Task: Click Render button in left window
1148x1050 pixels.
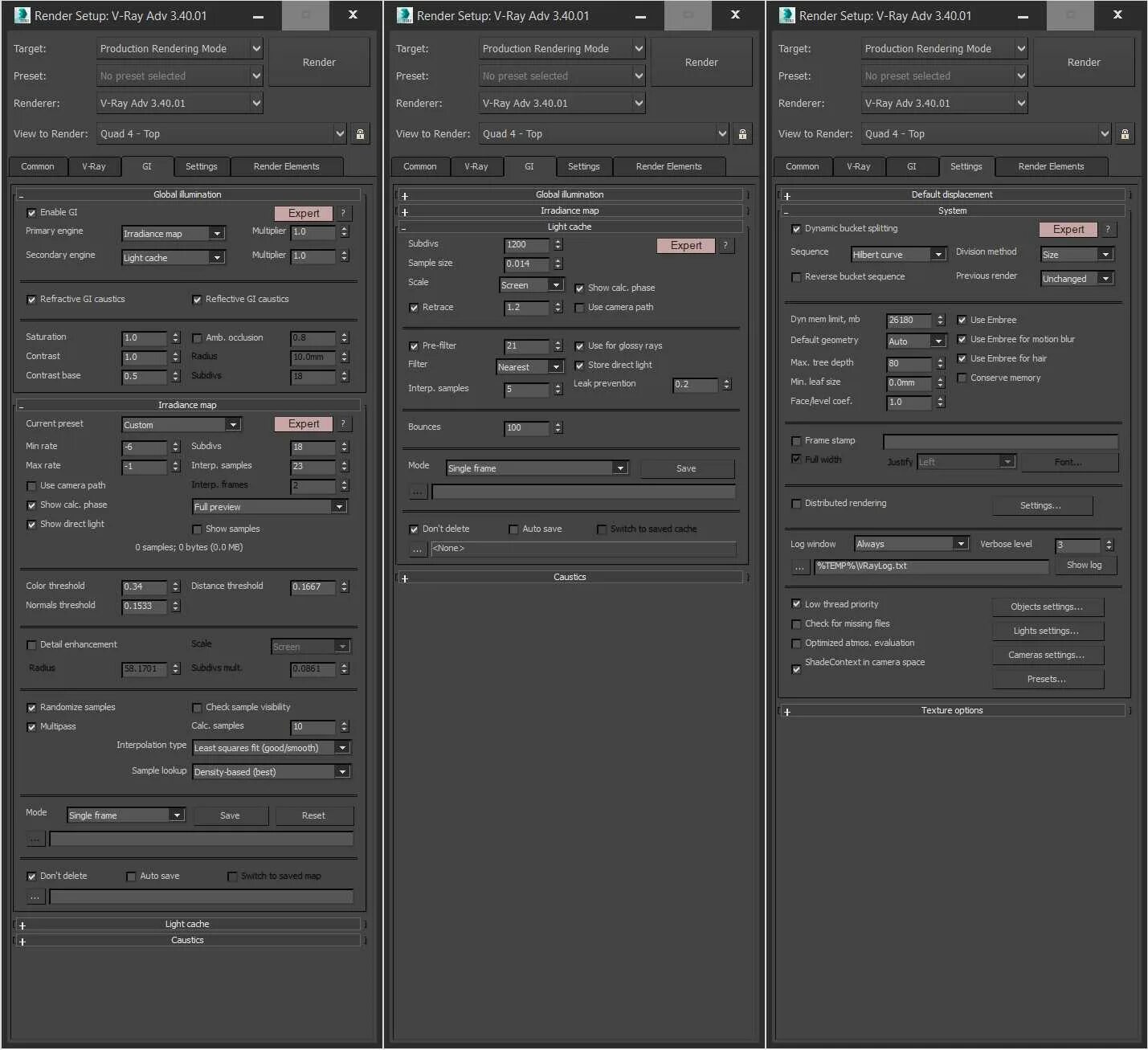Action: pos(319,63)
